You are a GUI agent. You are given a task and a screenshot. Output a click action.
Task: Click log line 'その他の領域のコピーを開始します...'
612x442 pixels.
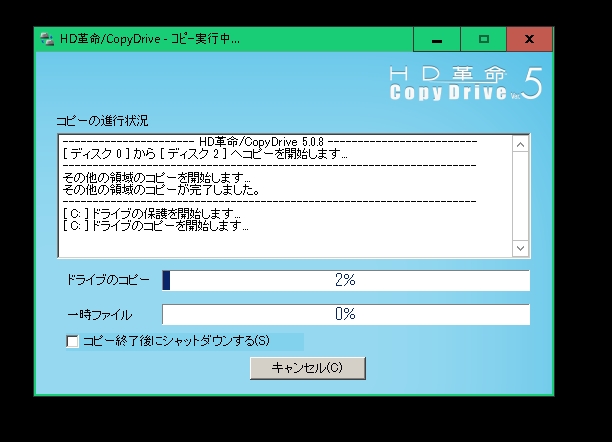coord(157,178)
